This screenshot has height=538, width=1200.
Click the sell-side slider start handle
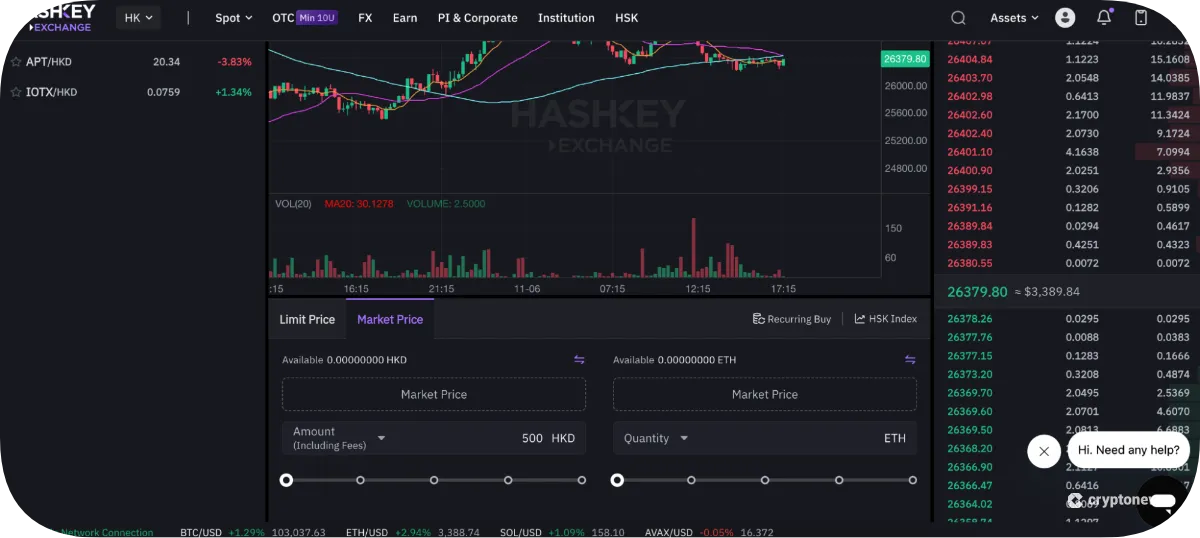(x=617, y=480)
